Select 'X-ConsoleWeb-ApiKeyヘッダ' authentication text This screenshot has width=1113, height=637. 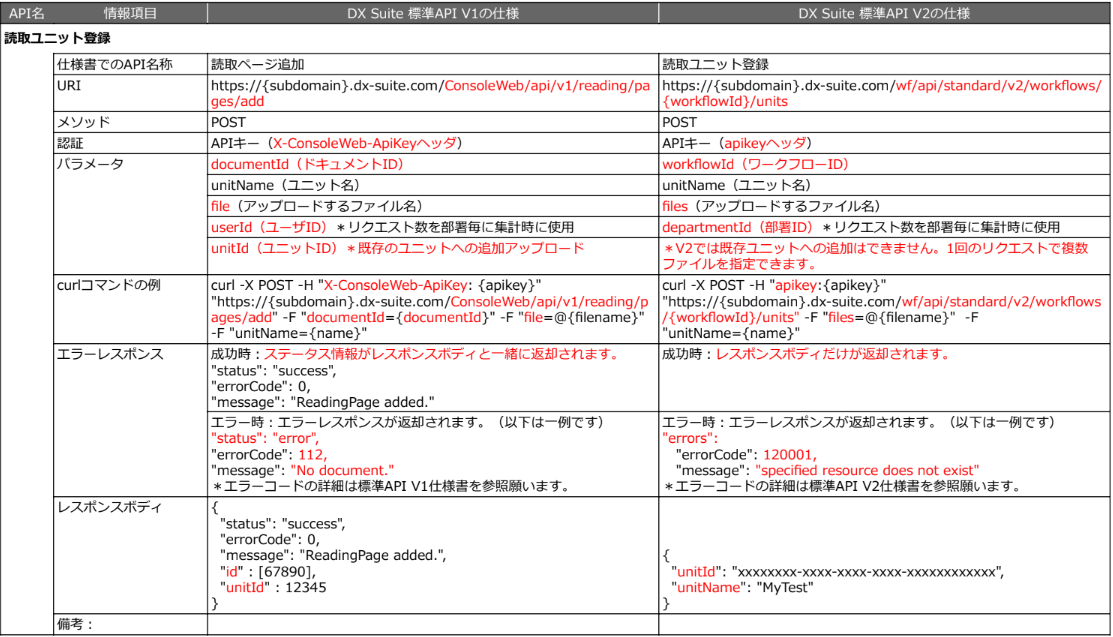click(x=365, y=143)
